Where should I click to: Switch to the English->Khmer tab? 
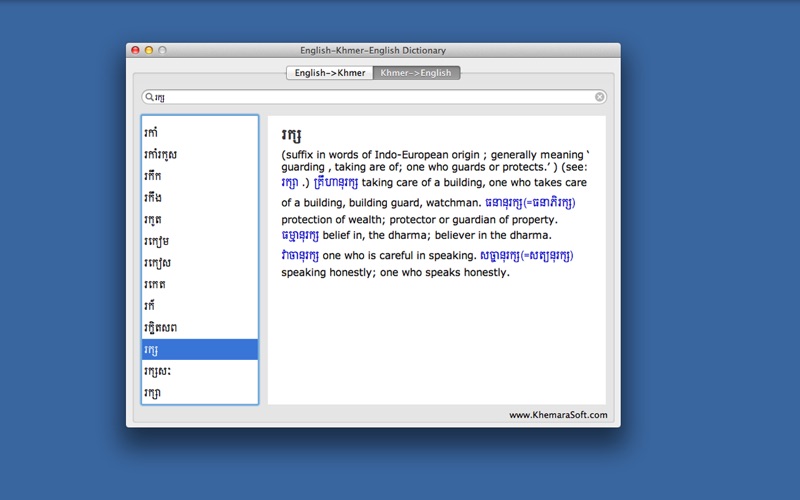pyautogui.click(x=330, y=73)
